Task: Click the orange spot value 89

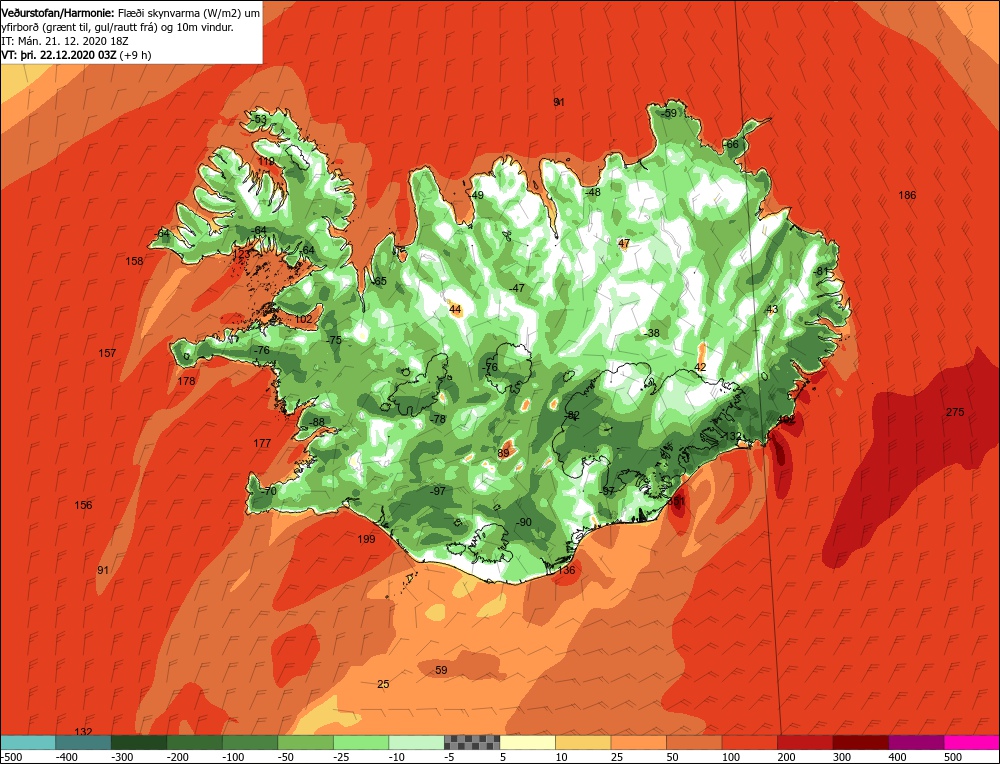Action: click(504, 453)
